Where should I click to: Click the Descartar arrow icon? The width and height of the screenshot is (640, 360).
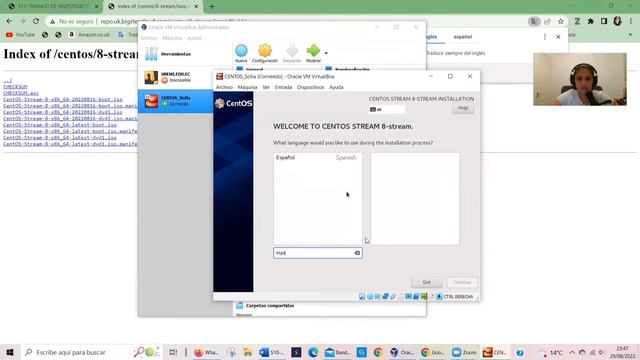click(292, 53)
